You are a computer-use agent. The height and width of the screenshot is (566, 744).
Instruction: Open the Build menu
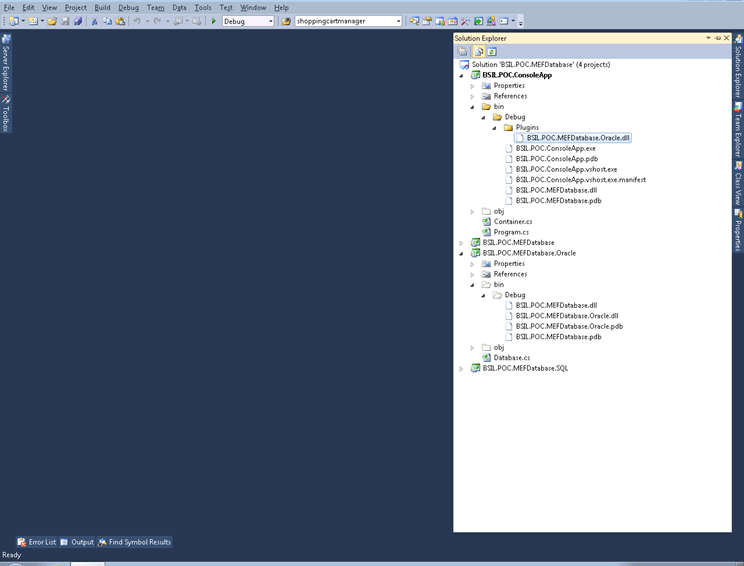102,8
